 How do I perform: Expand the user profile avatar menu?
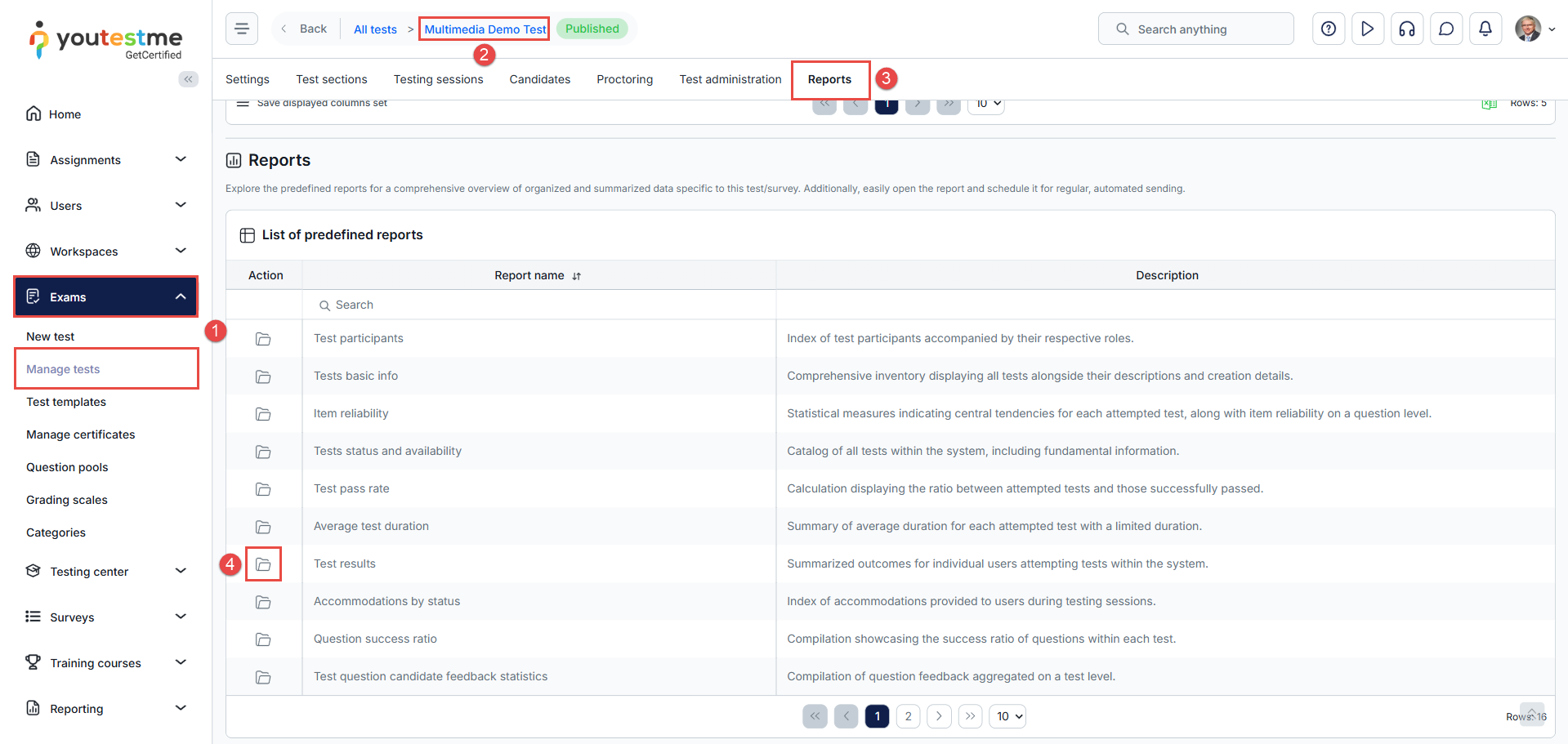1534,29
